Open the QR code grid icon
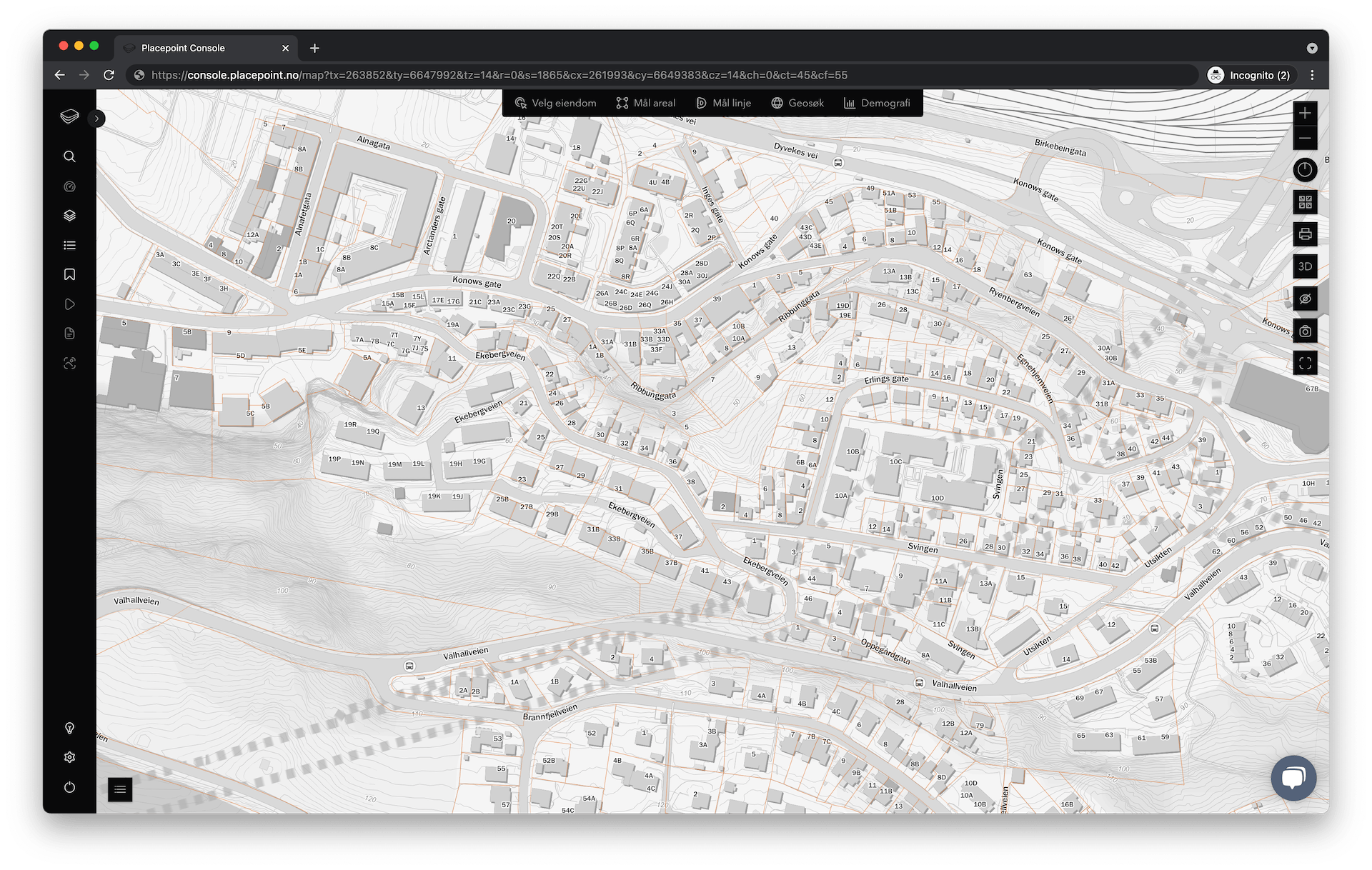The image size is (1372, 870). [x=1305, y=202]
